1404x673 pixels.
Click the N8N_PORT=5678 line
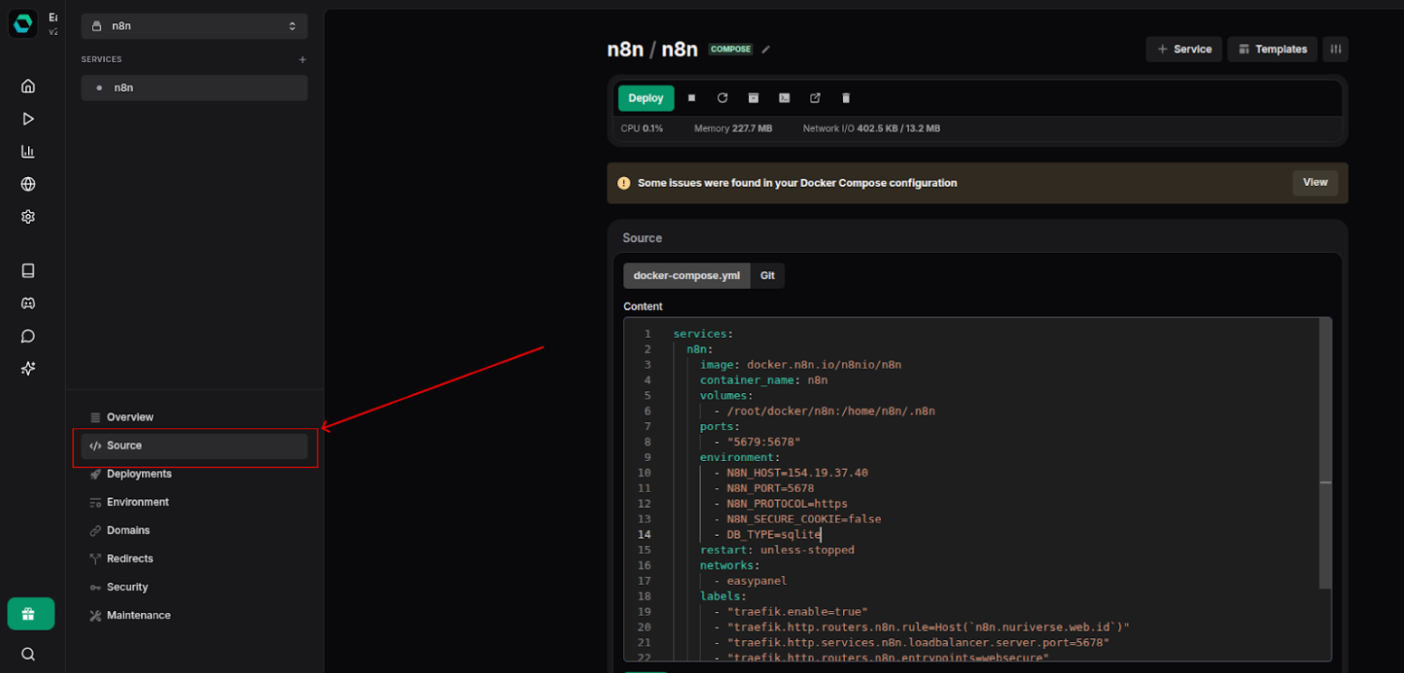[763, 488]
